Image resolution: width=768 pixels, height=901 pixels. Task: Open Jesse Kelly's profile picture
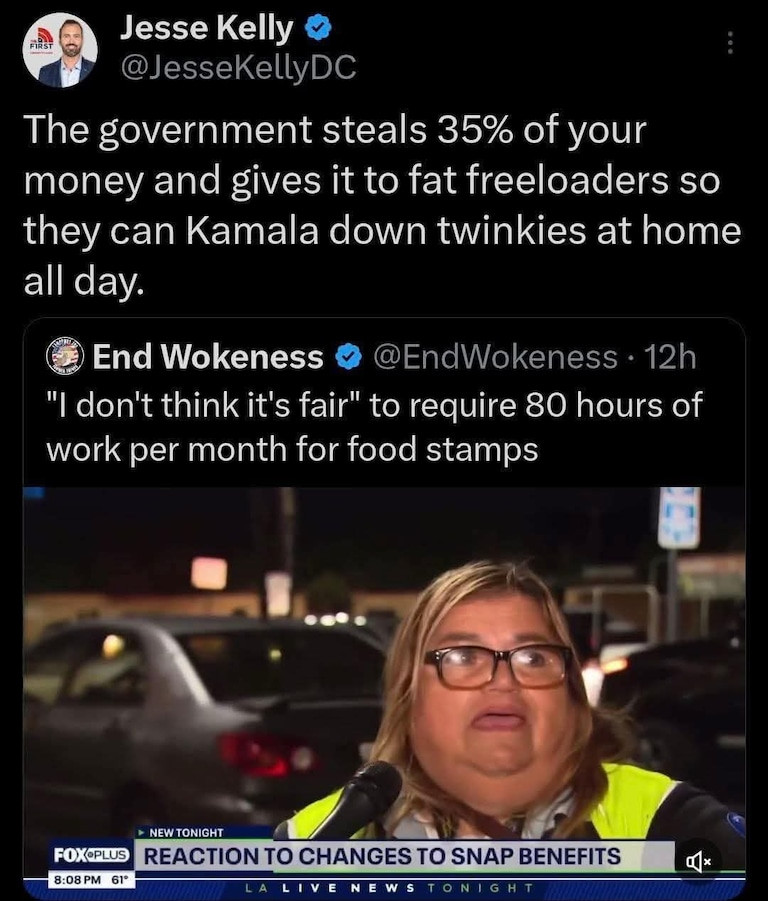60,50
